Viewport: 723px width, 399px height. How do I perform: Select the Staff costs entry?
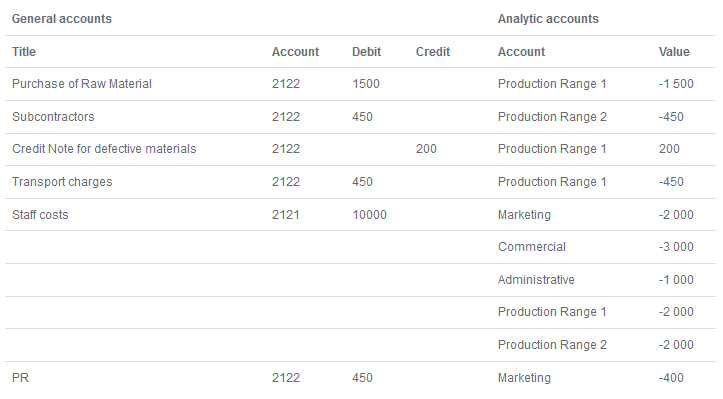tap(40, 214)
